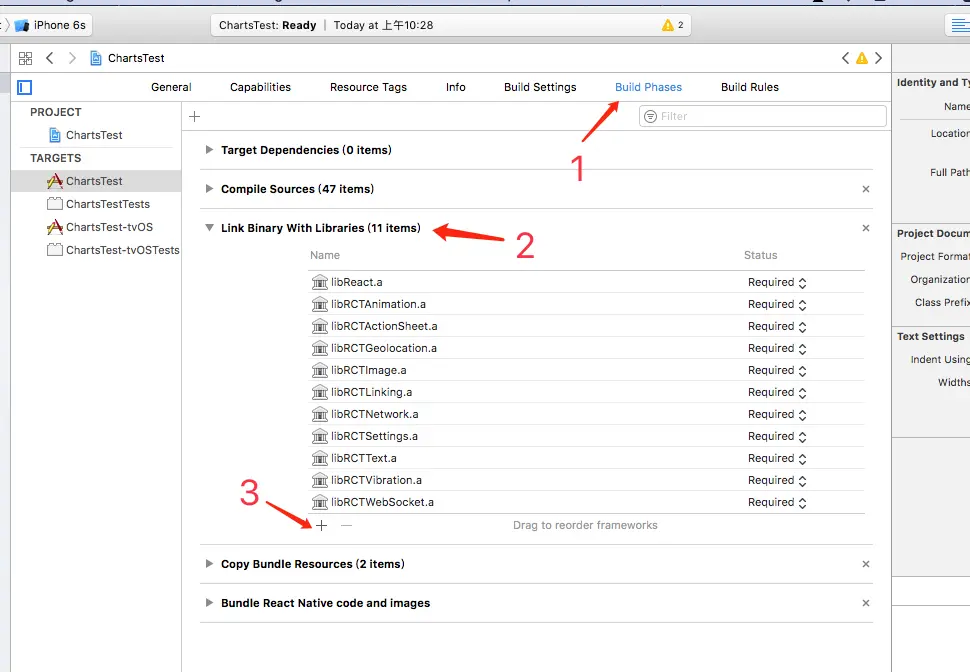
Task: Sort by the Name column header
Action: pyautogui.click(x=325, y=255)
